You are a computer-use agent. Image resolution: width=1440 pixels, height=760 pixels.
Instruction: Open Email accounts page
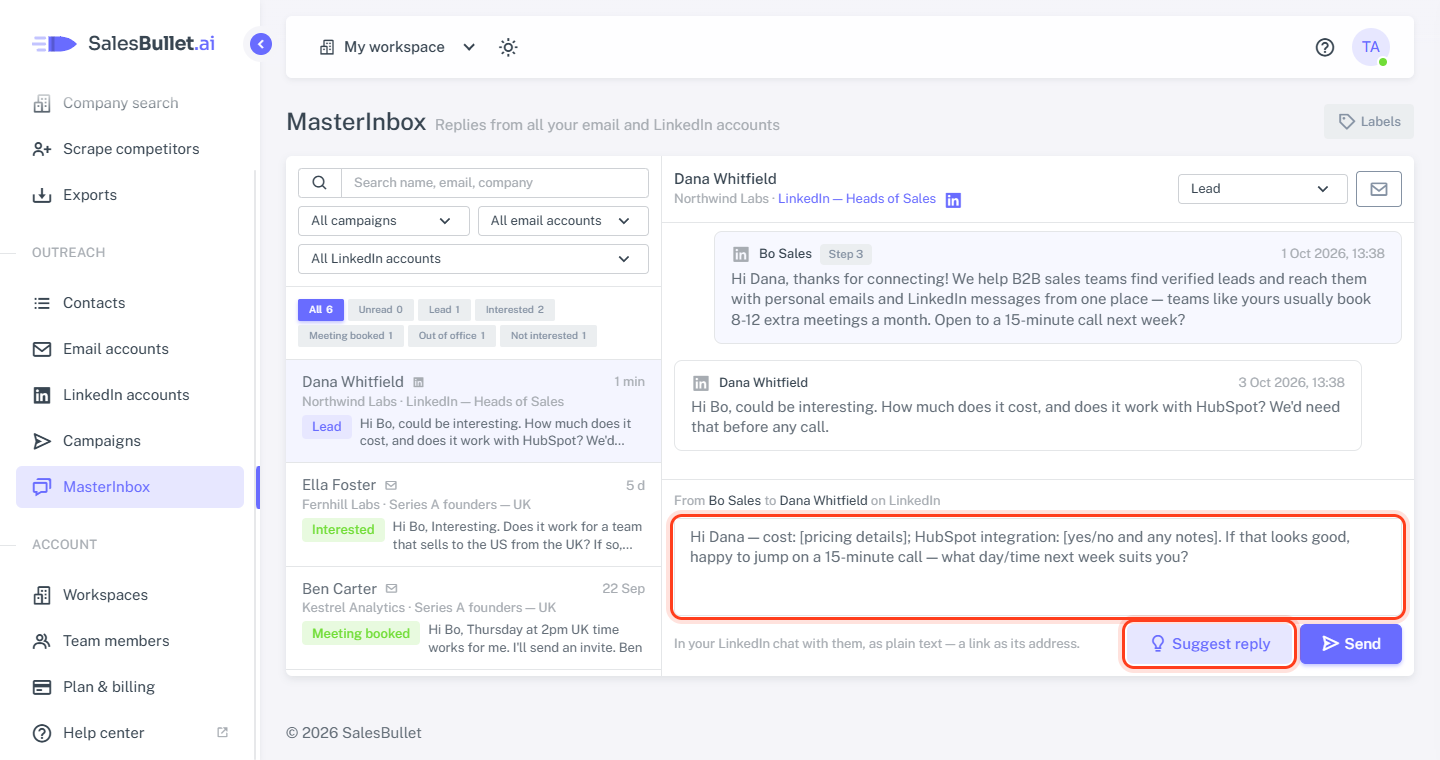point(130,349)
